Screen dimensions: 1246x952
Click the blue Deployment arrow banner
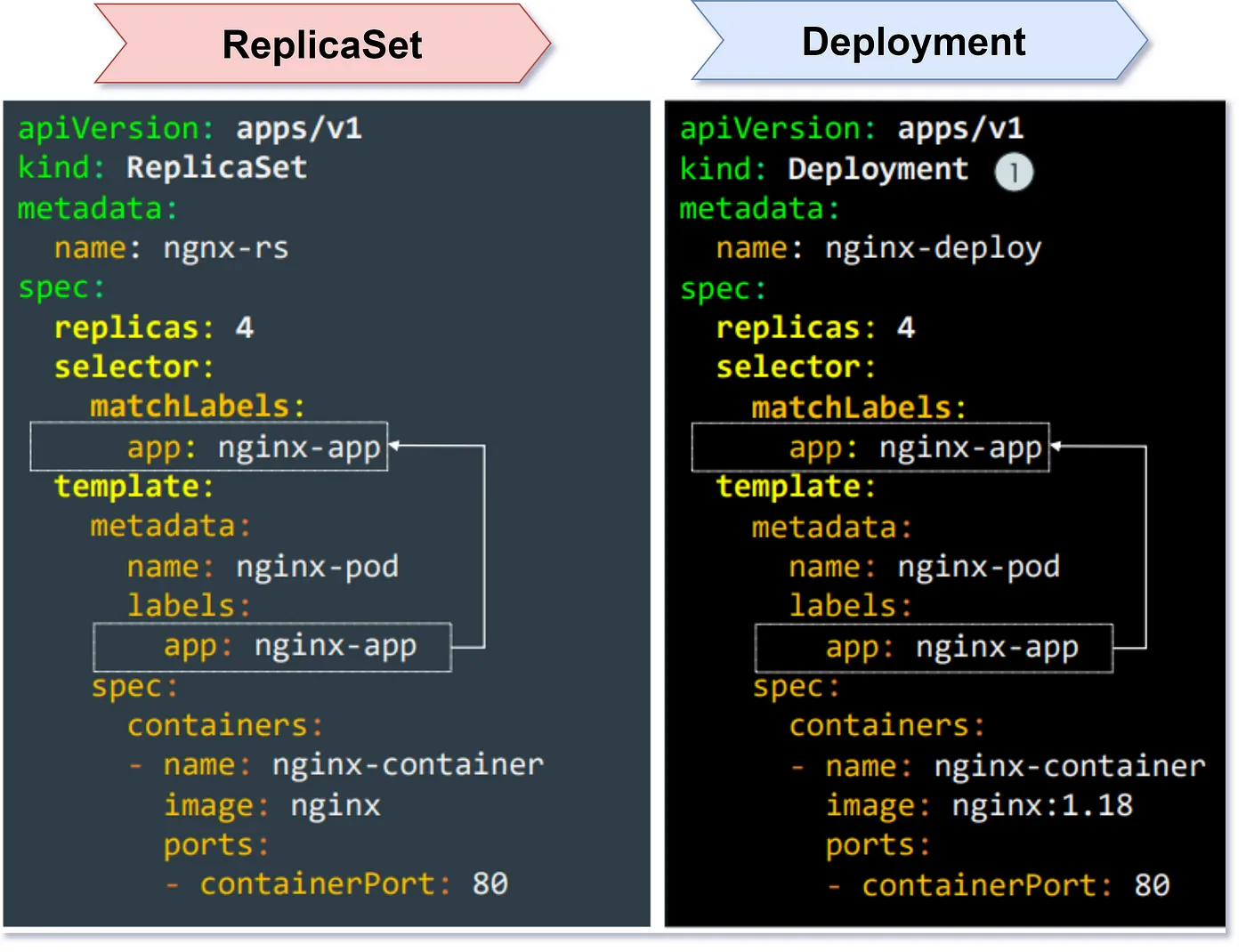[915, 42]
